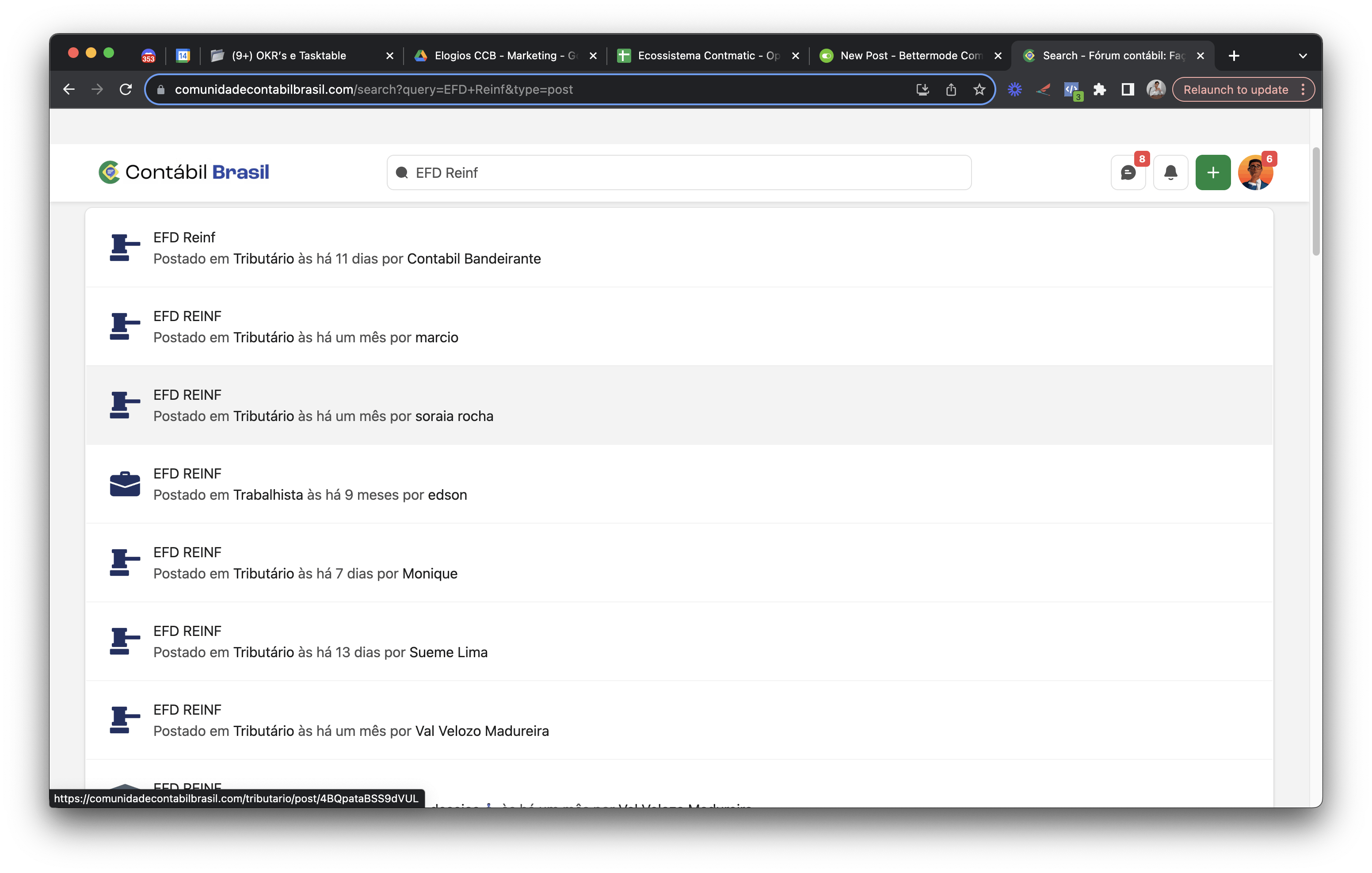Open Chrome's three-dot menu
Image resolution: width=1372 pixels, height=873 pixels.
click(1303, 89)
